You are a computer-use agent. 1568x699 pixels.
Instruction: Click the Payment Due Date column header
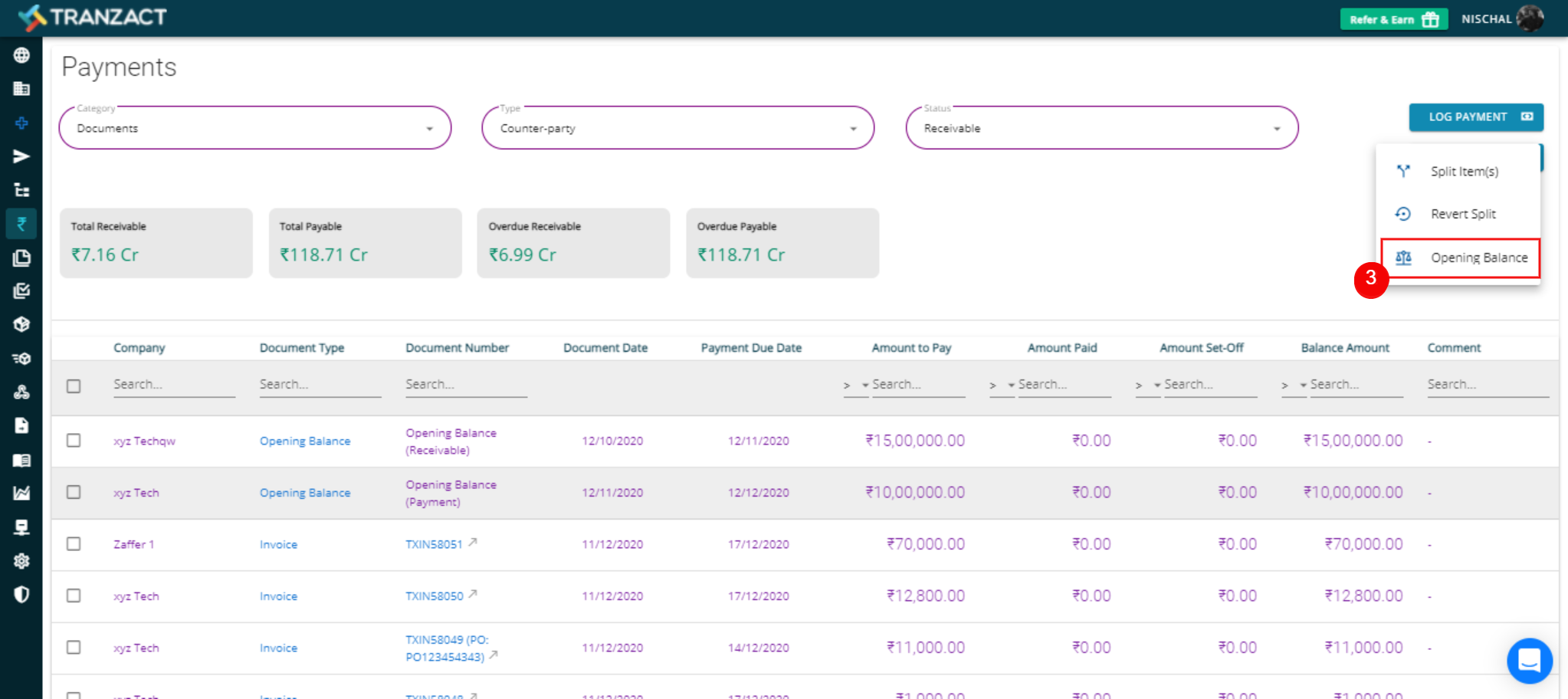751,348
